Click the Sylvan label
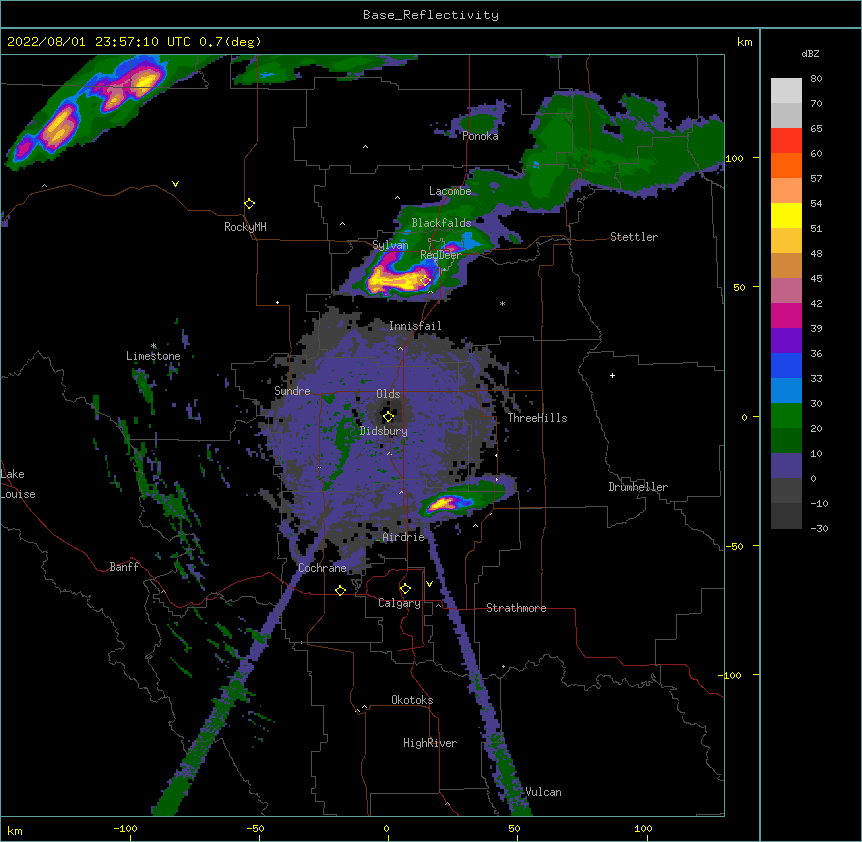Screen dimensions: 862x842 (x=390, y=245)
